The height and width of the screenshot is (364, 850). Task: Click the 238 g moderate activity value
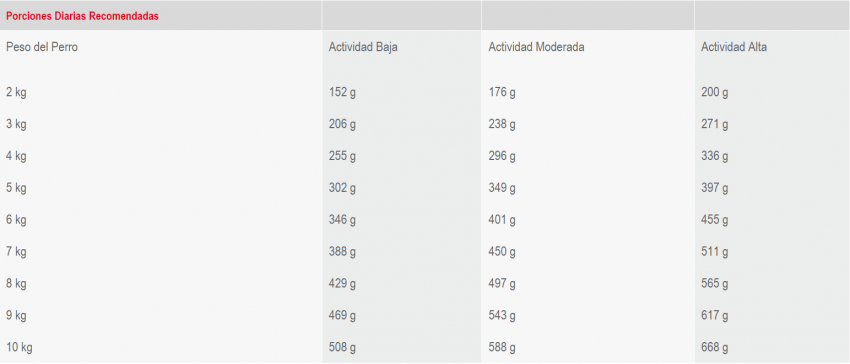(502, 124)
